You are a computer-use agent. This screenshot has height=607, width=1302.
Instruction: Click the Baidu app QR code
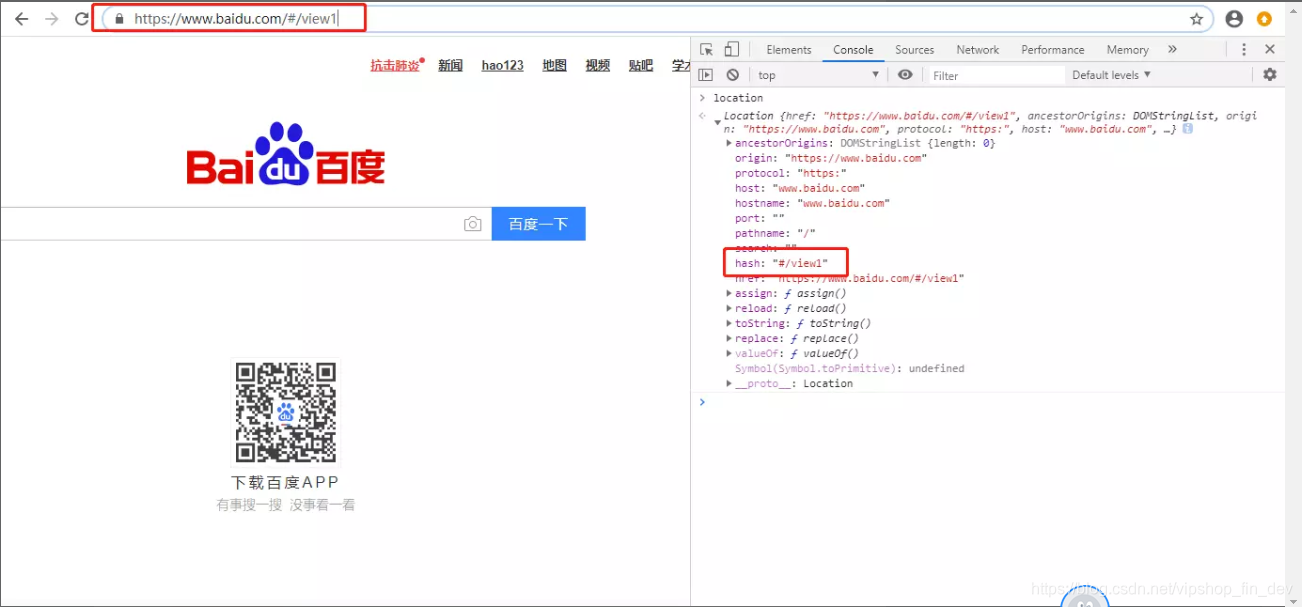[x=286, y=413]
